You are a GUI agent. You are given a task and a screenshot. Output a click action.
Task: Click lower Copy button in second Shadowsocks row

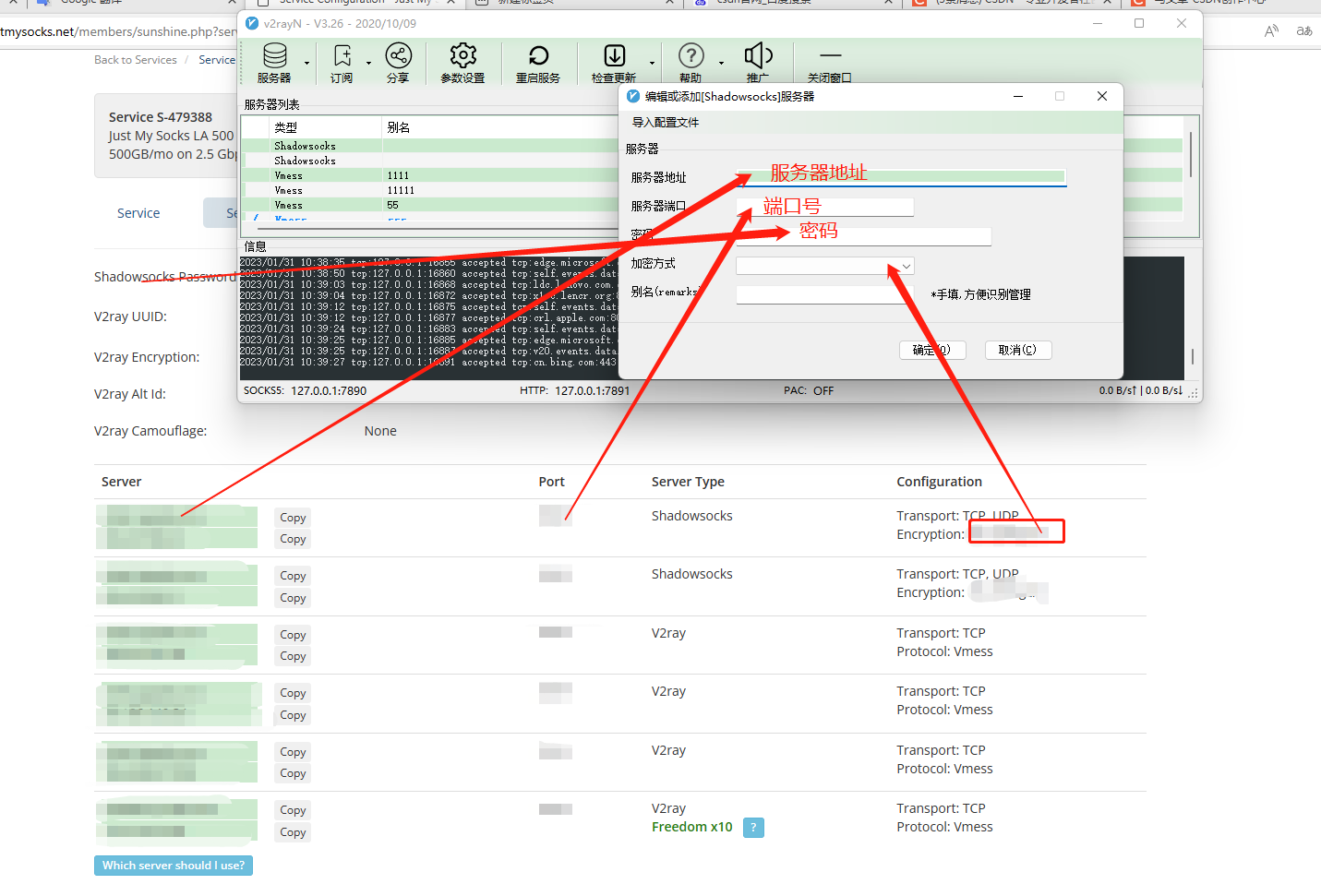293,598
